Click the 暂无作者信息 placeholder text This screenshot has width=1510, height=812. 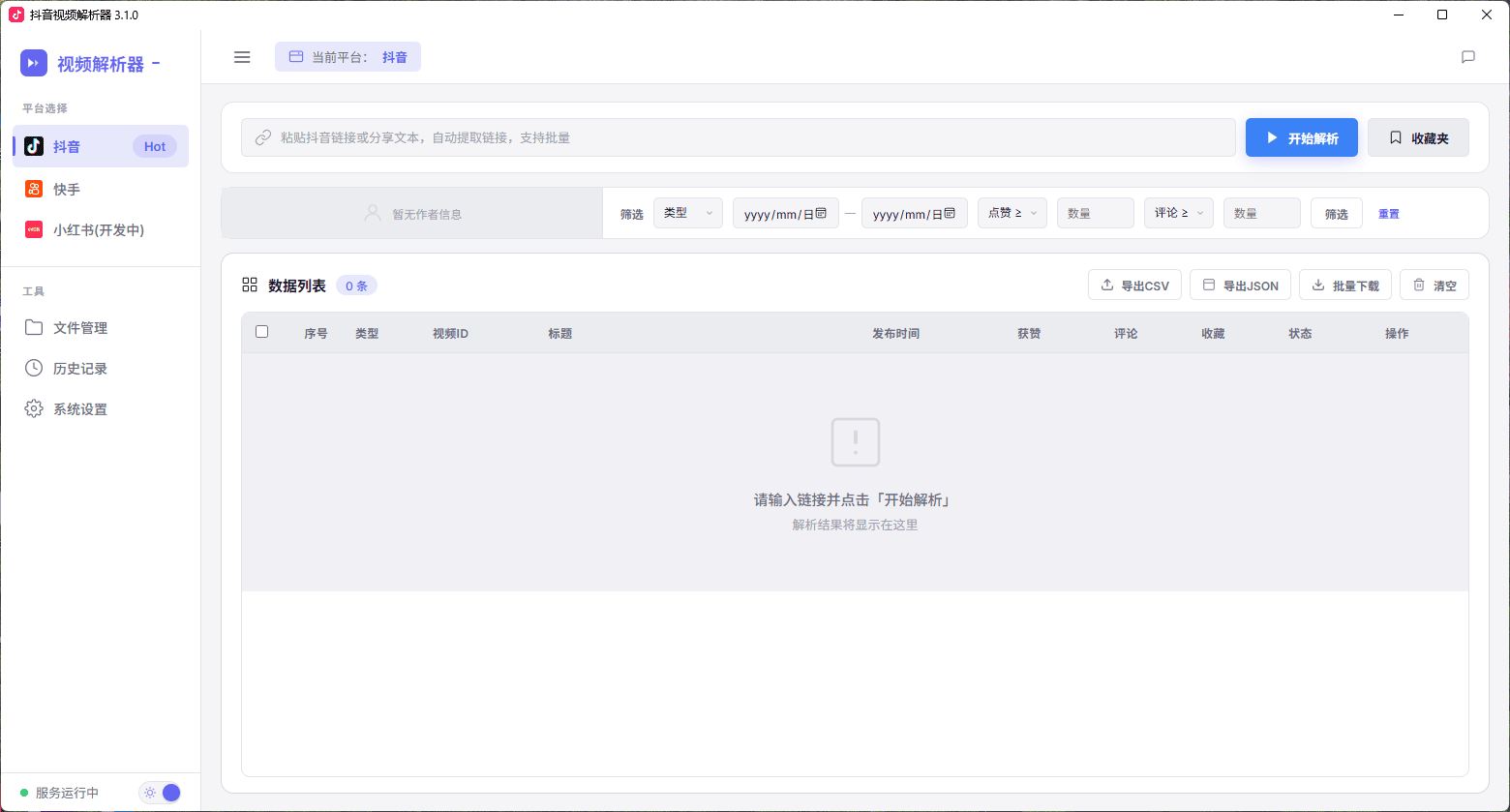(427, 214)
